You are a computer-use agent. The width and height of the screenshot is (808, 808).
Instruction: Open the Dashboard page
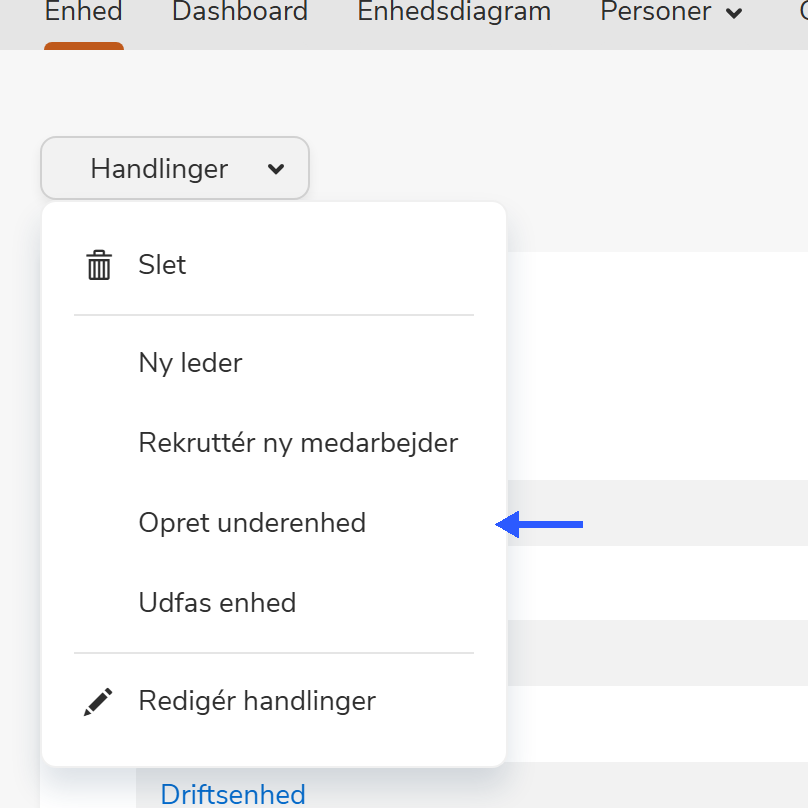(x=239, y=12)
